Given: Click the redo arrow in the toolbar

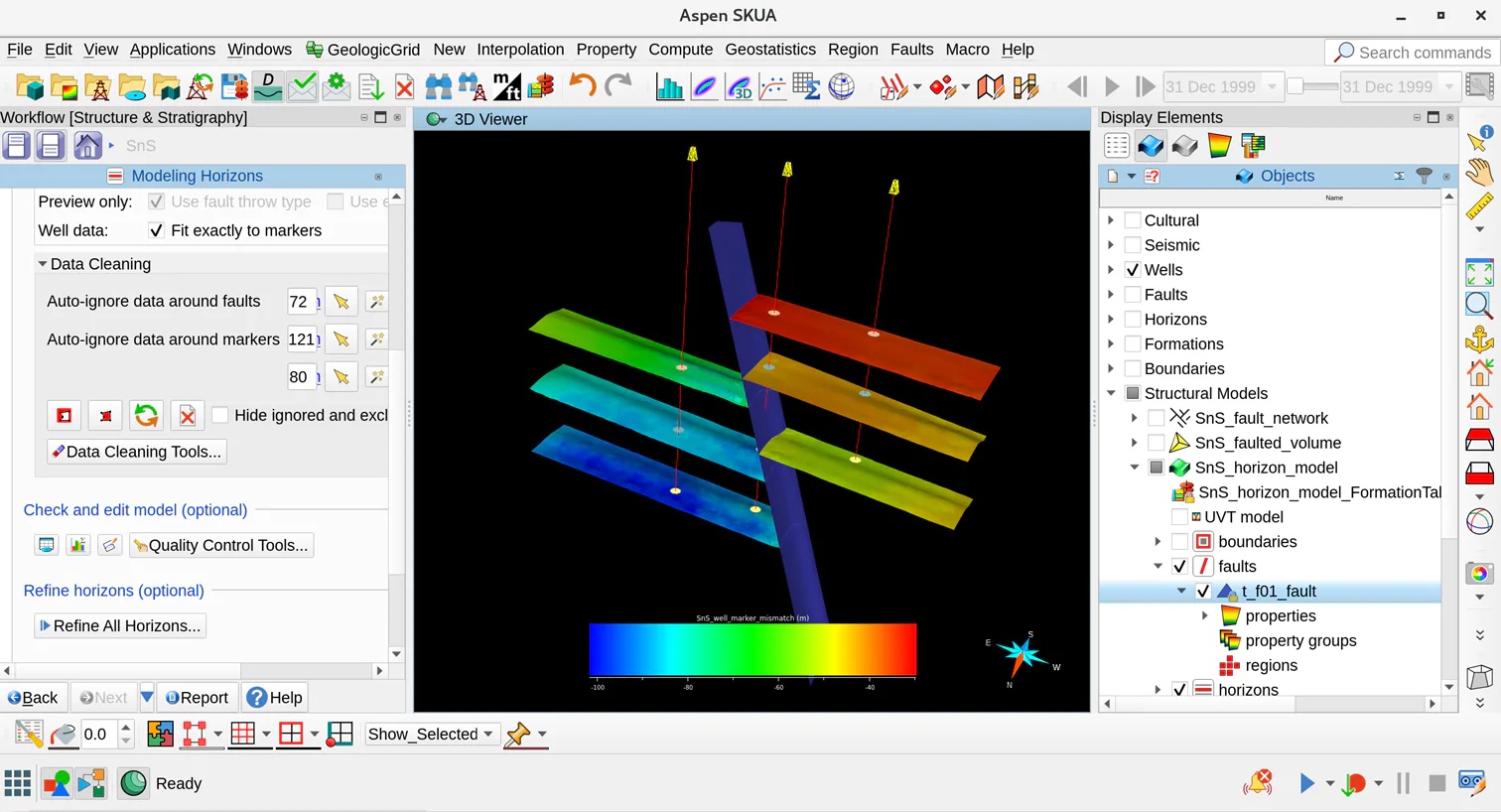Looking at the screenshot, I should click(x=617, y=86).
